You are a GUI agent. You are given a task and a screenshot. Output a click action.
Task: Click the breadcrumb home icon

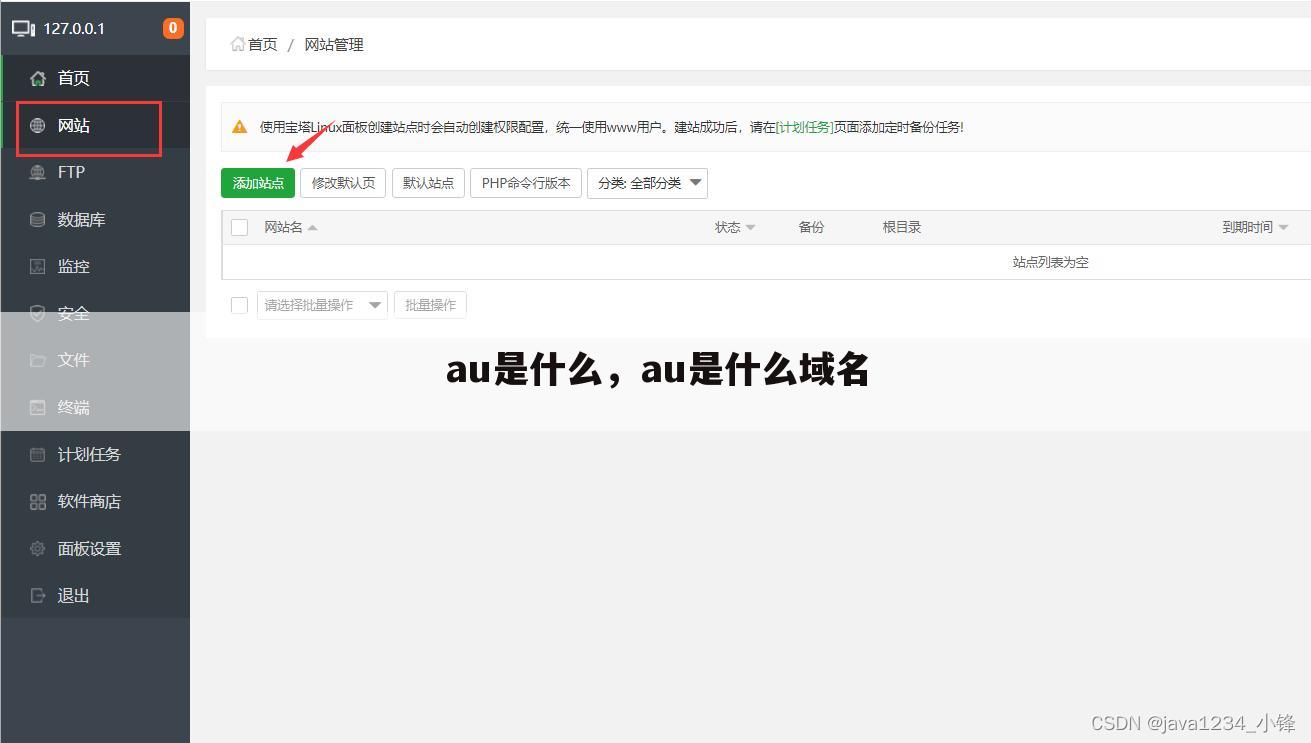pyautogui.click(x=238, y=44)
